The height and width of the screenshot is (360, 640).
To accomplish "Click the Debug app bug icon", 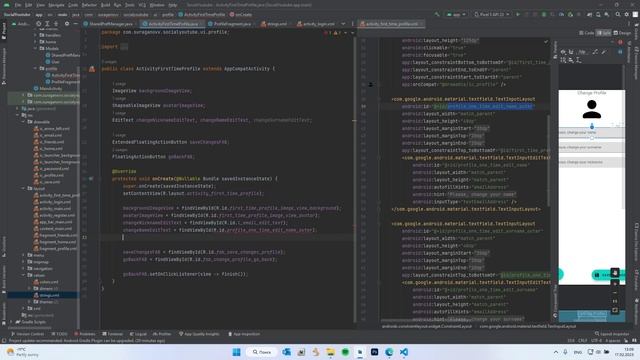I will point(544,14).
